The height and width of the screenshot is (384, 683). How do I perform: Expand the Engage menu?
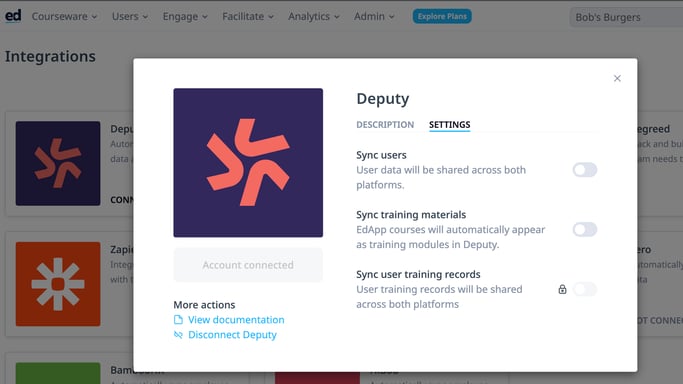click(x=185, y=17)
